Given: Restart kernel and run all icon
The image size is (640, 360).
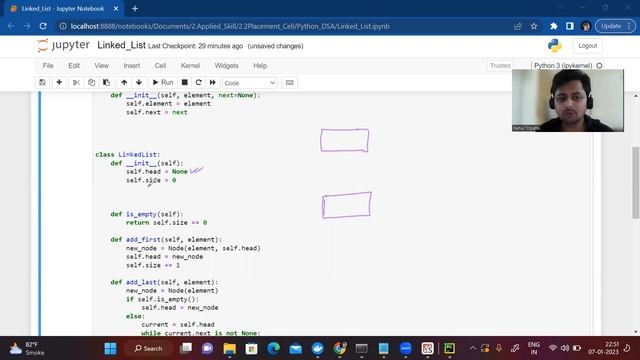Looking at the screenshot, I should 213,82.
